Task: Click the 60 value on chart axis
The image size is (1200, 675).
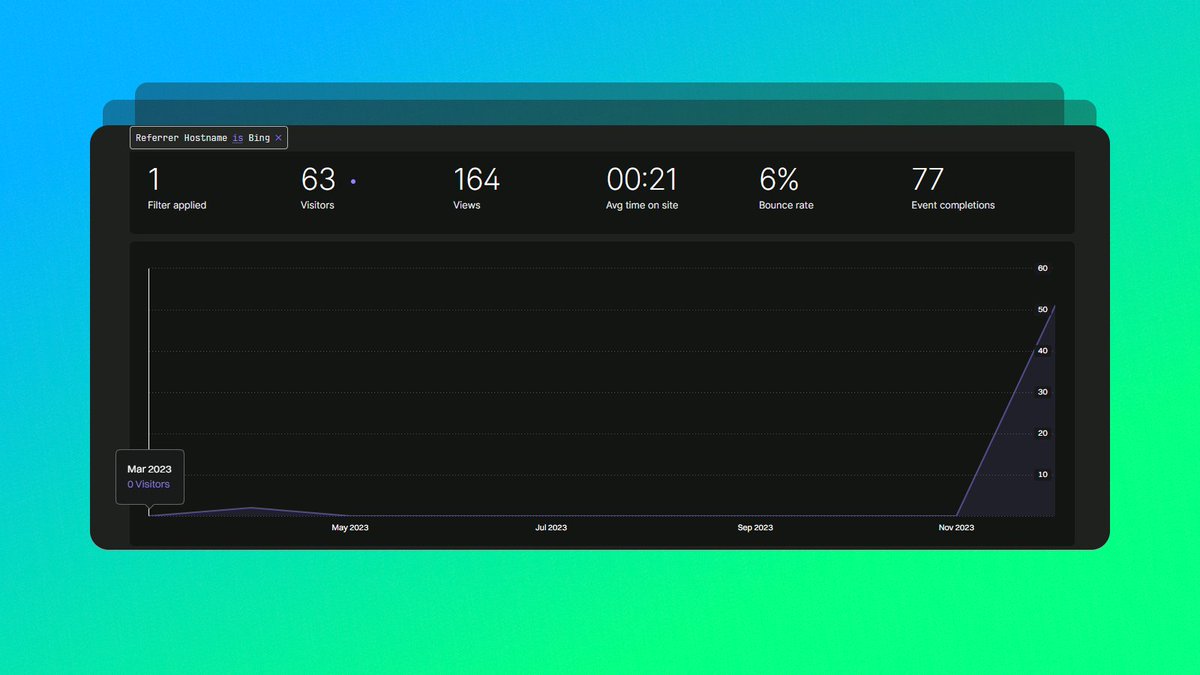Action: tap(1042, 268)
